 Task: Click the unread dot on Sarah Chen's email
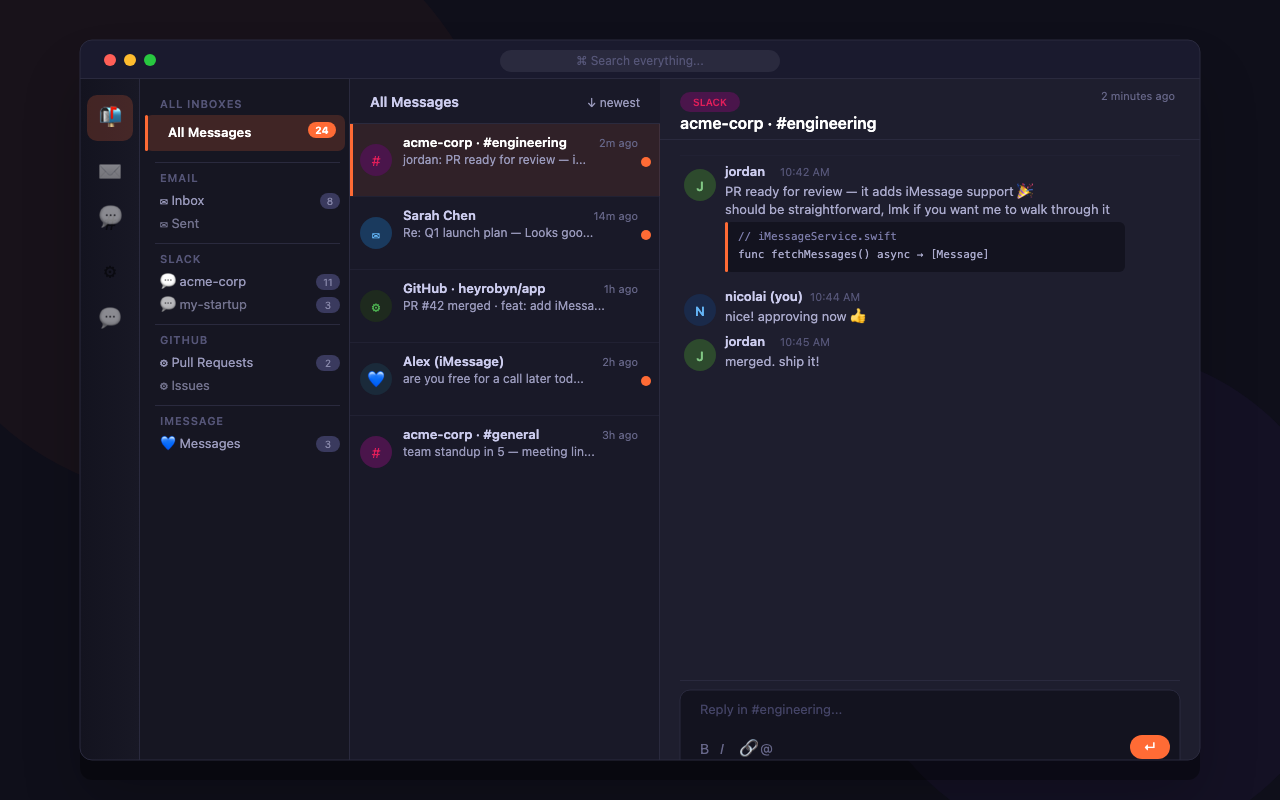pyautogui.click(x=646, y=235)
